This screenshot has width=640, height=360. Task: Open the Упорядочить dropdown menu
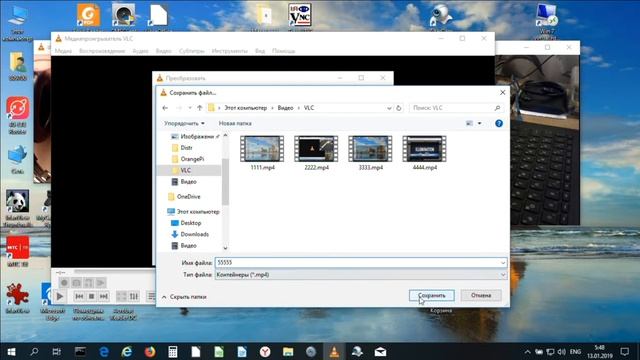pos(184,123)
